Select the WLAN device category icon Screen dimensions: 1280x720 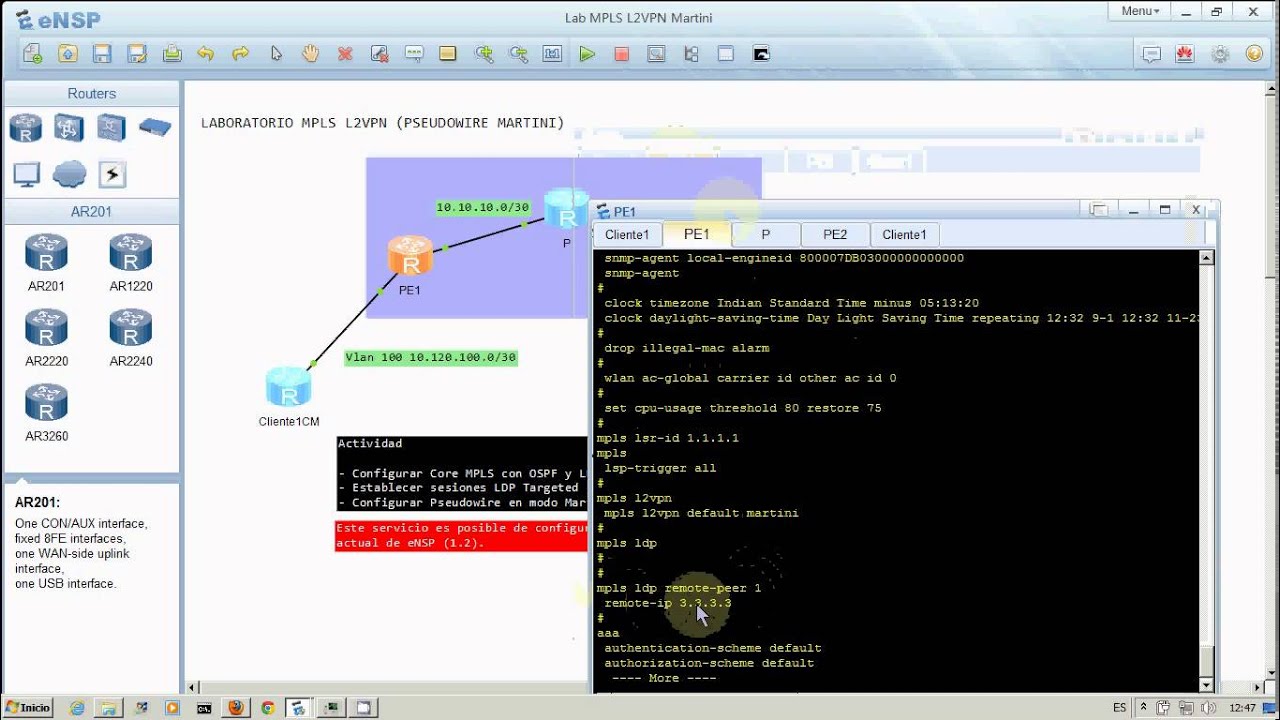tap(112, 128)
